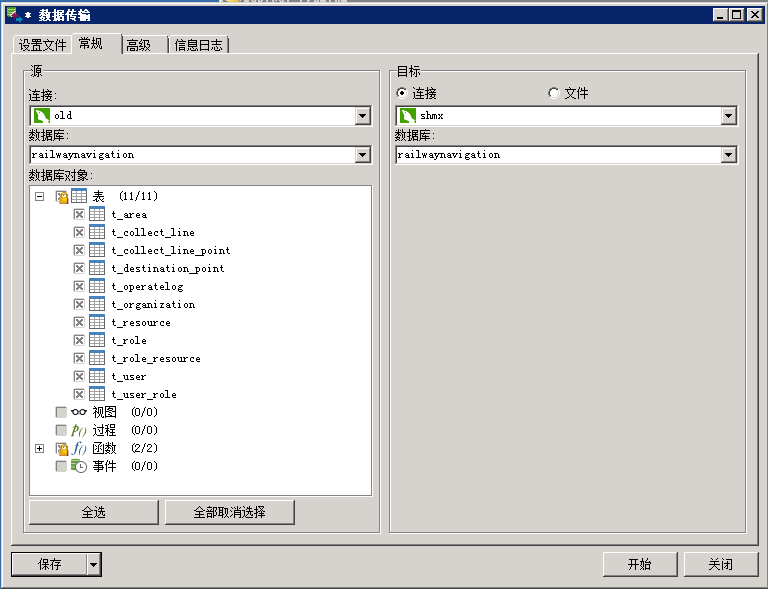The width and height of the screenshot is (768, 589).
Task: Switch to the 常规 tab
Action: pyautogui.click(x=97, y=44)
